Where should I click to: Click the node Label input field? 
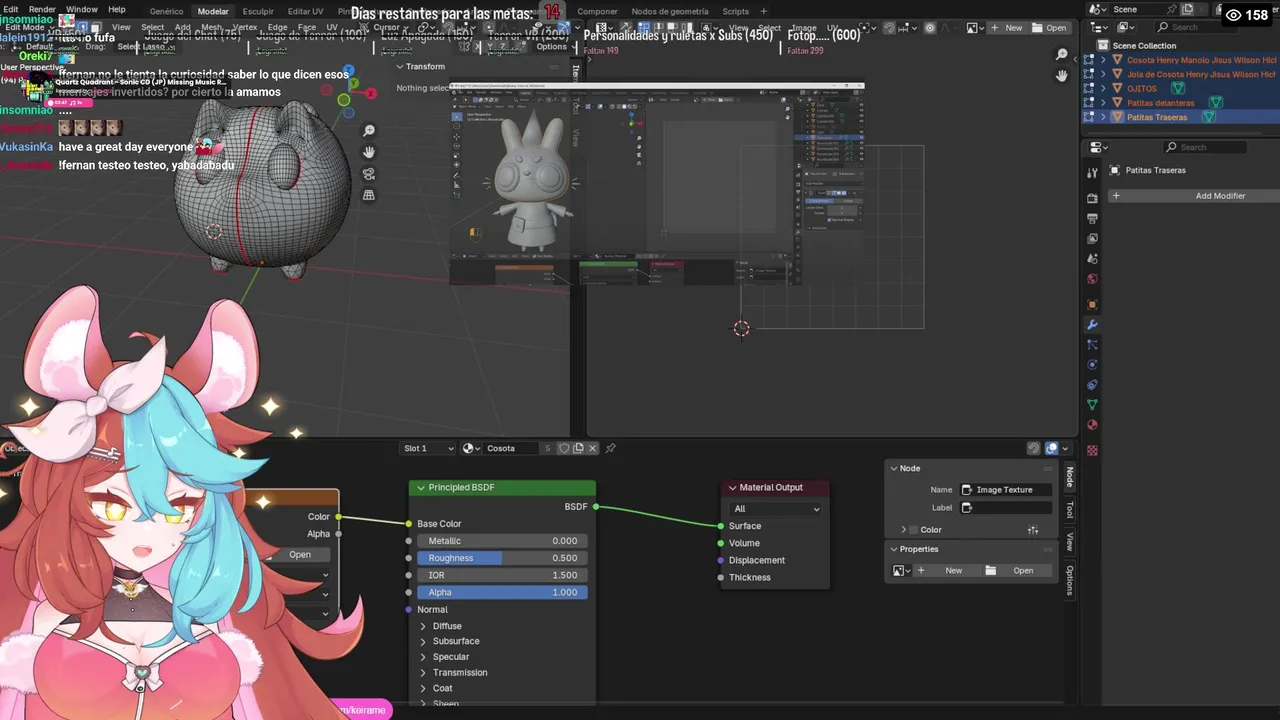pyautogui.click(x=1005, y=508)
